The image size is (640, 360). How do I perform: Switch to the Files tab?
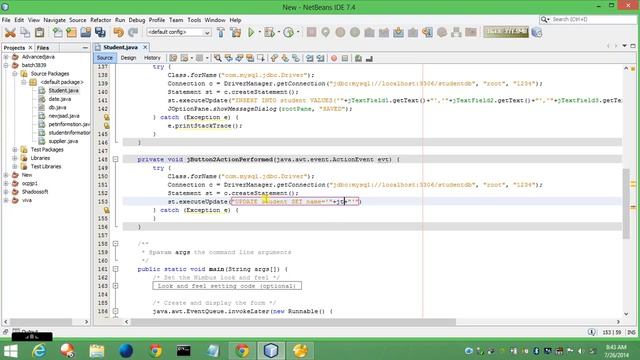pos(43,48)
